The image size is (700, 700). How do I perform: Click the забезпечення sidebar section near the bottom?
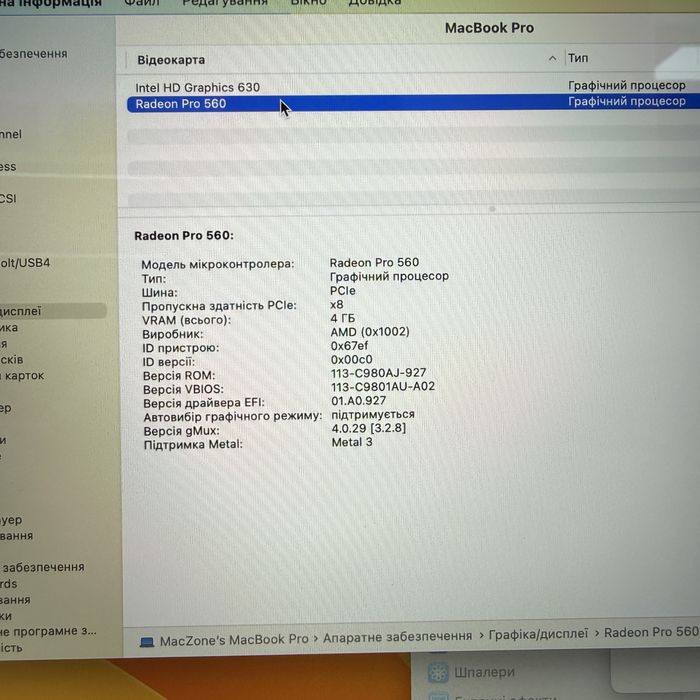[42, 567]
